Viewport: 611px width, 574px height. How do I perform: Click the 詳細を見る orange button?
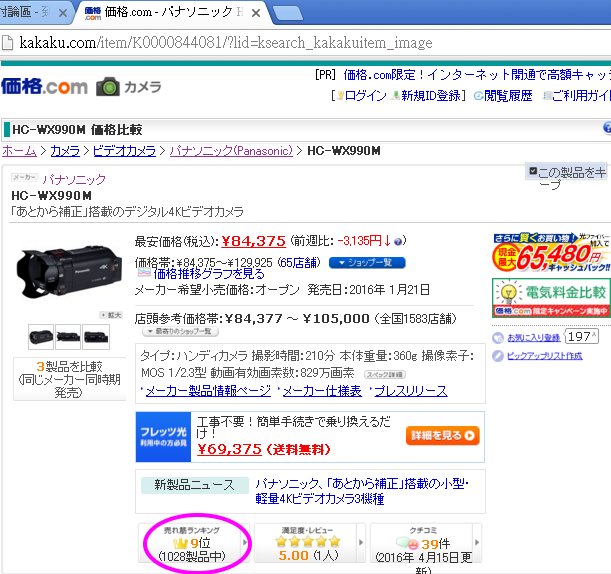(443, 435)
